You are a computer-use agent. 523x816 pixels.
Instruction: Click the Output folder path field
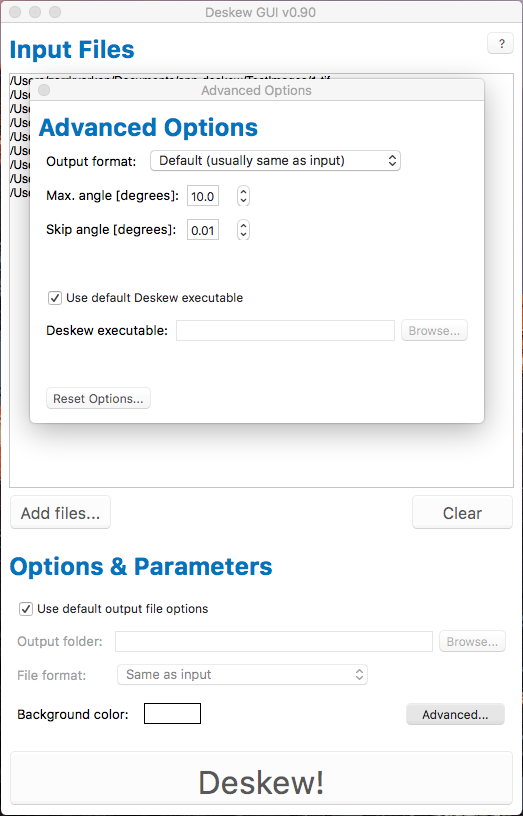[x=274, y=642]
